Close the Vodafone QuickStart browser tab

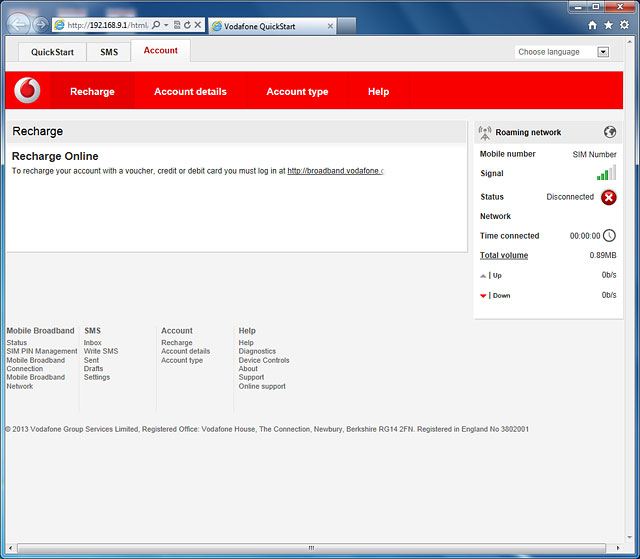coord(330,26)
